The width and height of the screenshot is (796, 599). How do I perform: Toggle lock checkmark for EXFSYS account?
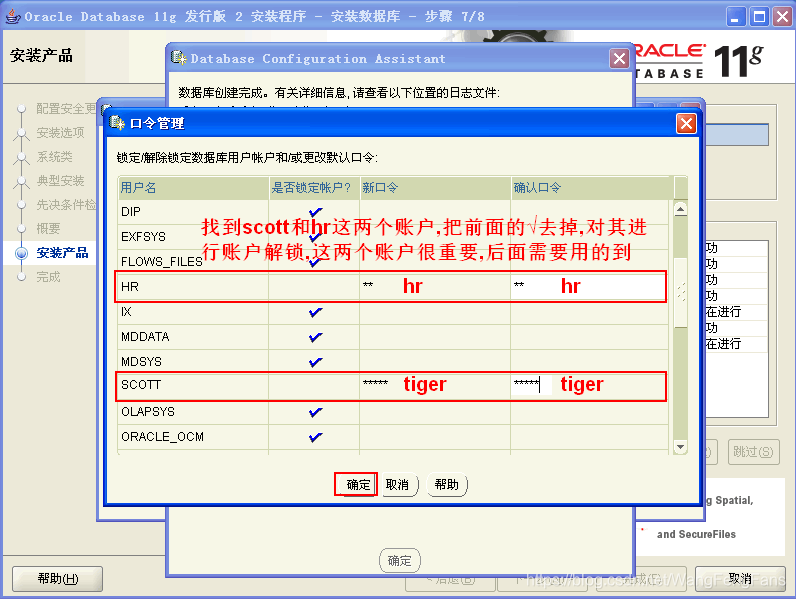(315, 237)
